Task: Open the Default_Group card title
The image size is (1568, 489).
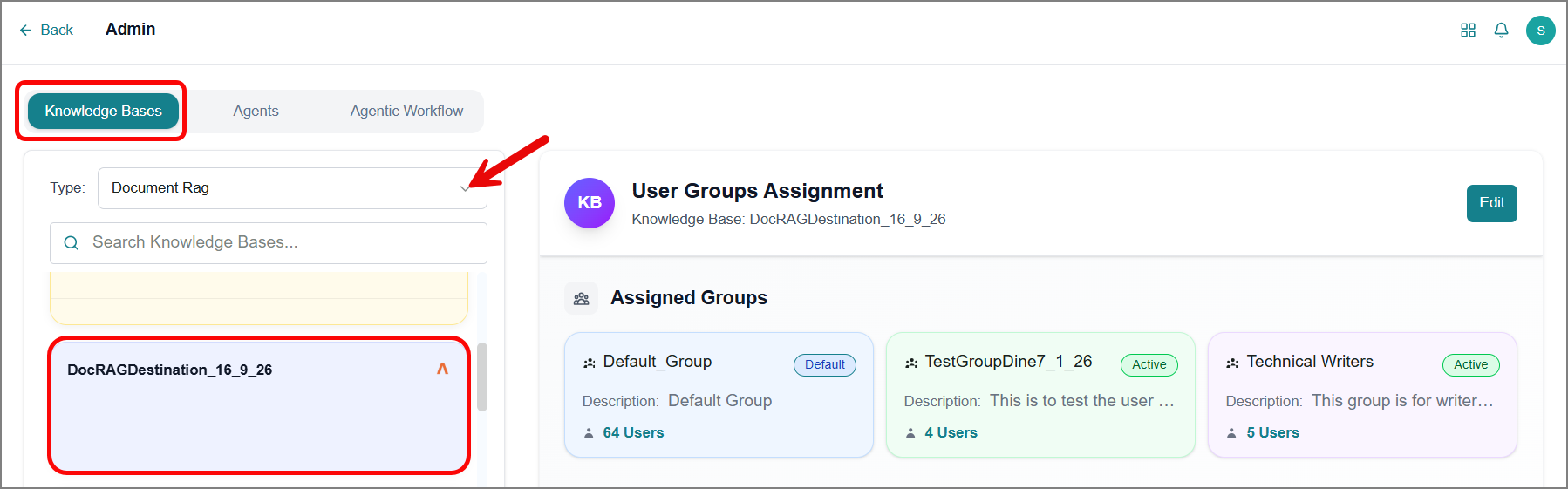Action: (657, 362)
